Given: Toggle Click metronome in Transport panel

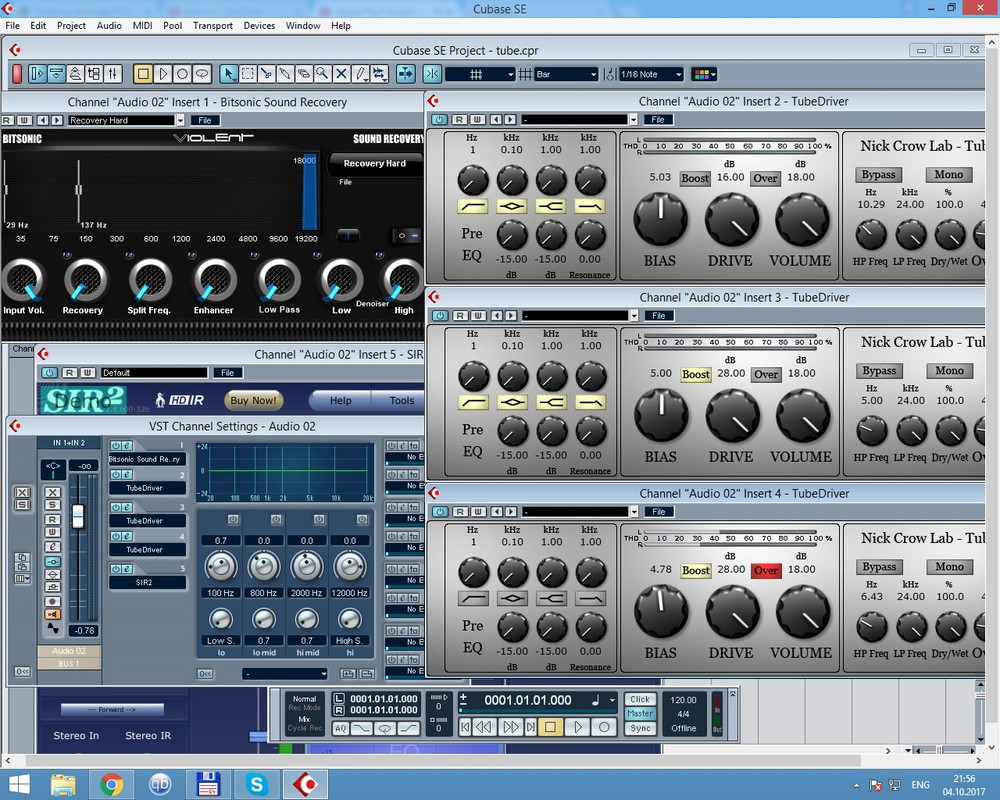Looking at the screenshot, I should (640, 699).
